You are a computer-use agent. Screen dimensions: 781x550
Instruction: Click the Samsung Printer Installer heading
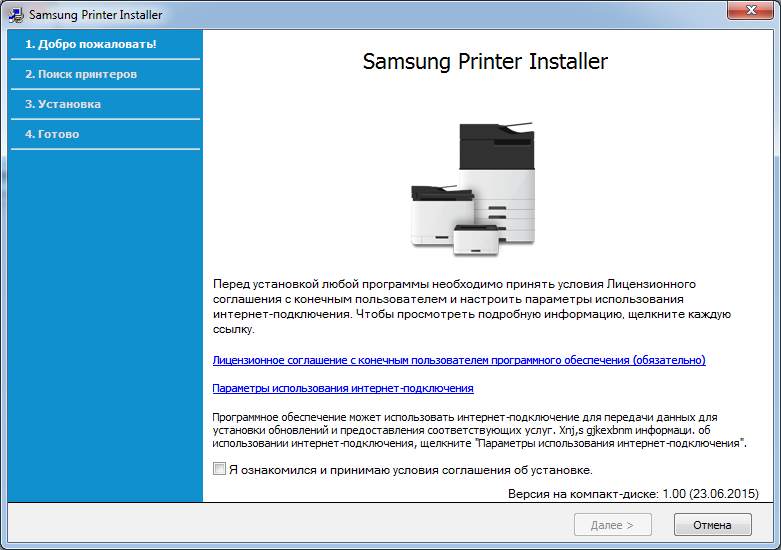tap(485, 62)
